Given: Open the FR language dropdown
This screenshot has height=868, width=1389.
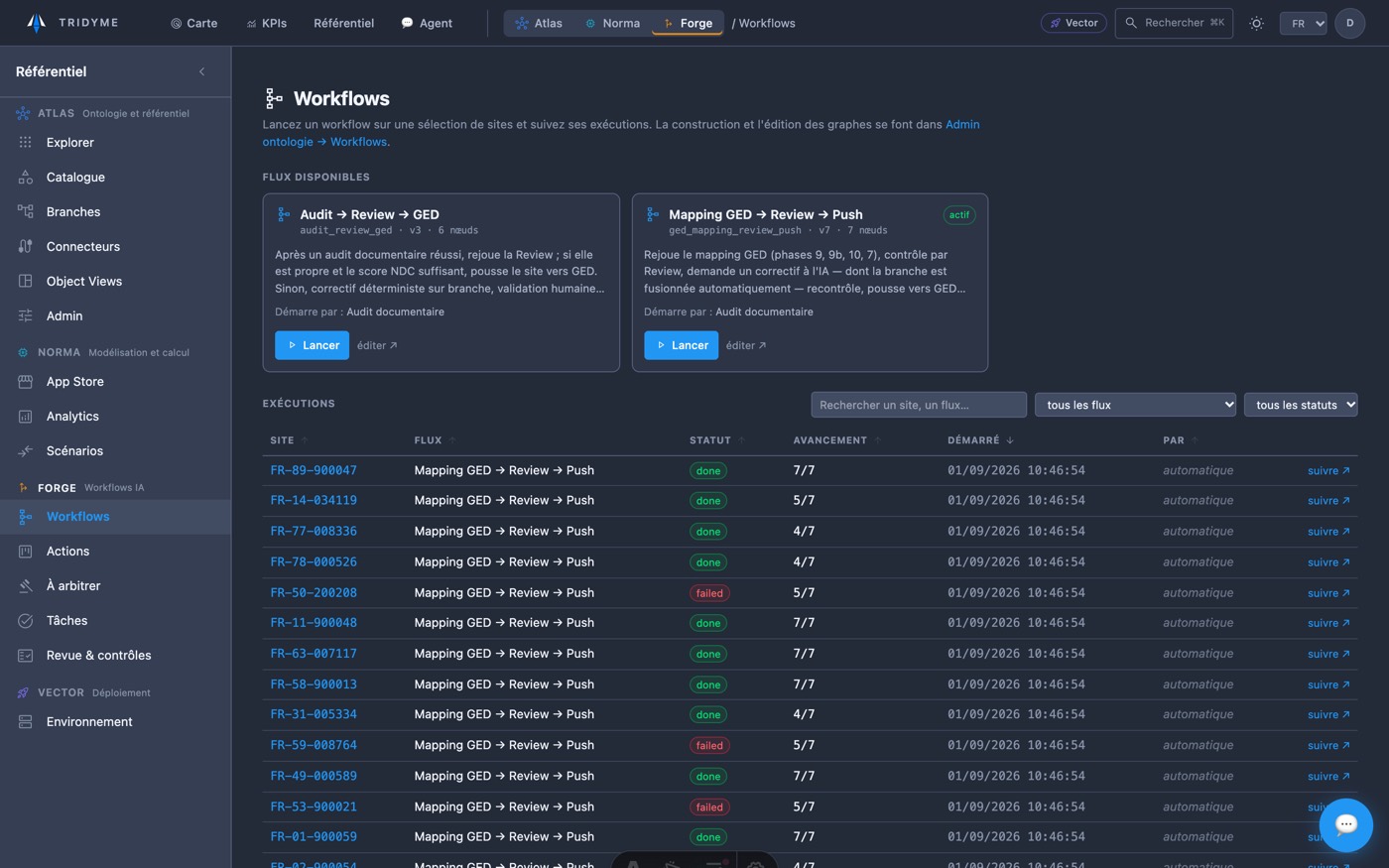Looking at the screenshot, I should (x=1303, y=23).
